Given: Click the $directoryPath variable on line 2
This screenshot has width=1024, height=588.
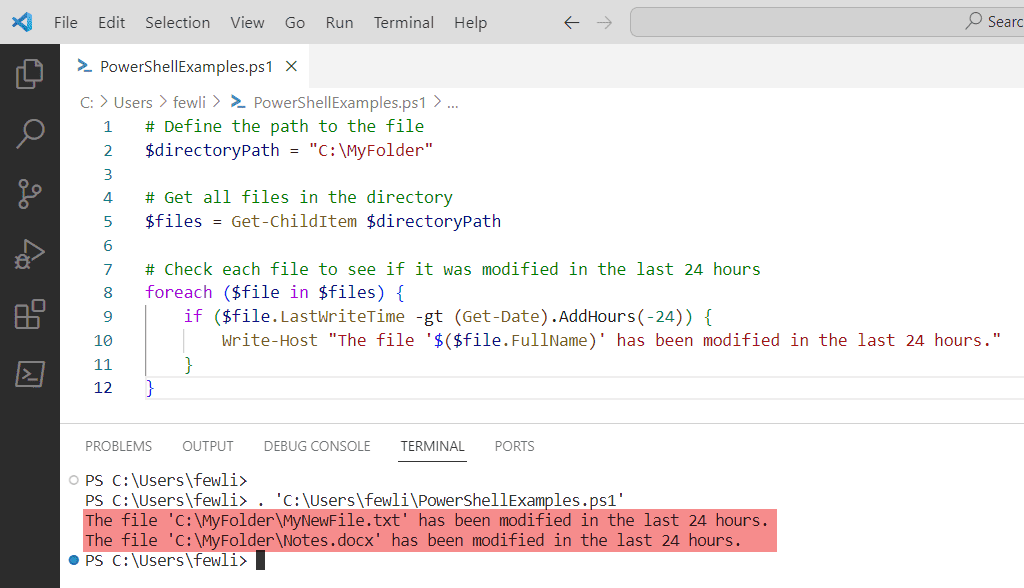Looking at the screenshot, I should tap(212, 150).
